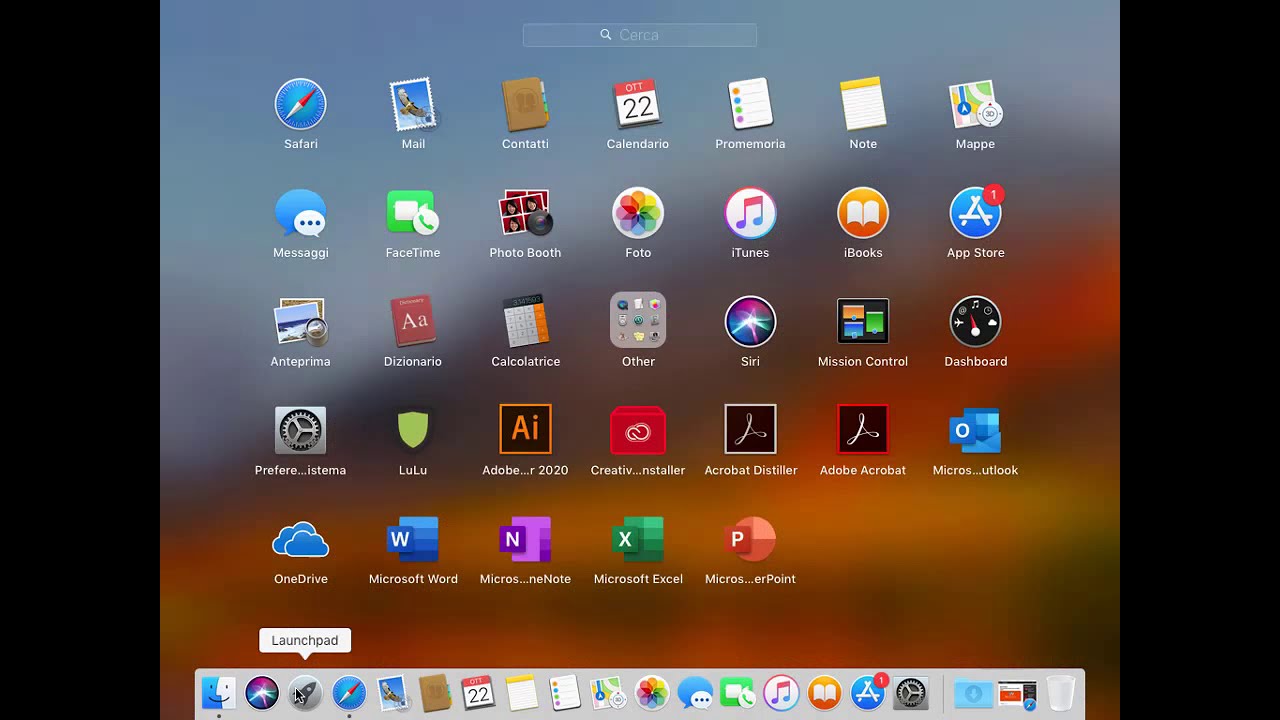Click Mail stamp icon in the Dock
Screen dimensions: 1280x720
click(x=392, y=692)
